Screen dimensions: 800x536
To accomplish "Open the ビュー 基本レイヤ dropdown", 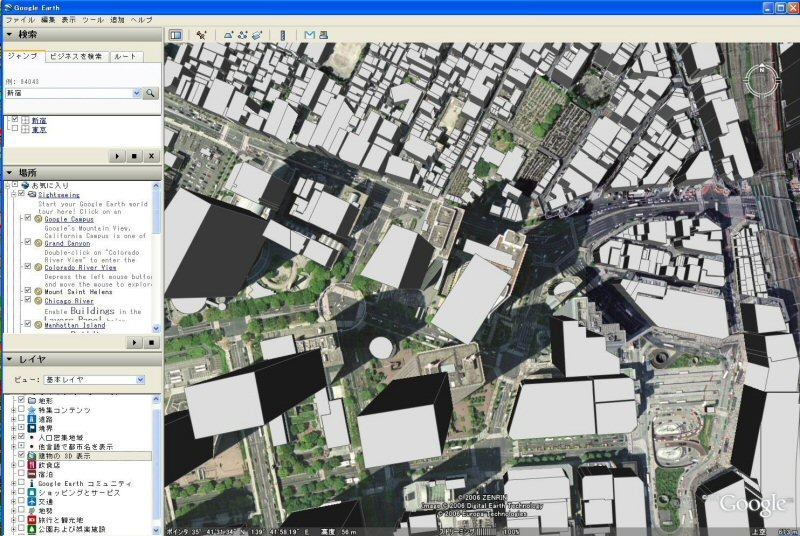I will click(x=95, y=380).
